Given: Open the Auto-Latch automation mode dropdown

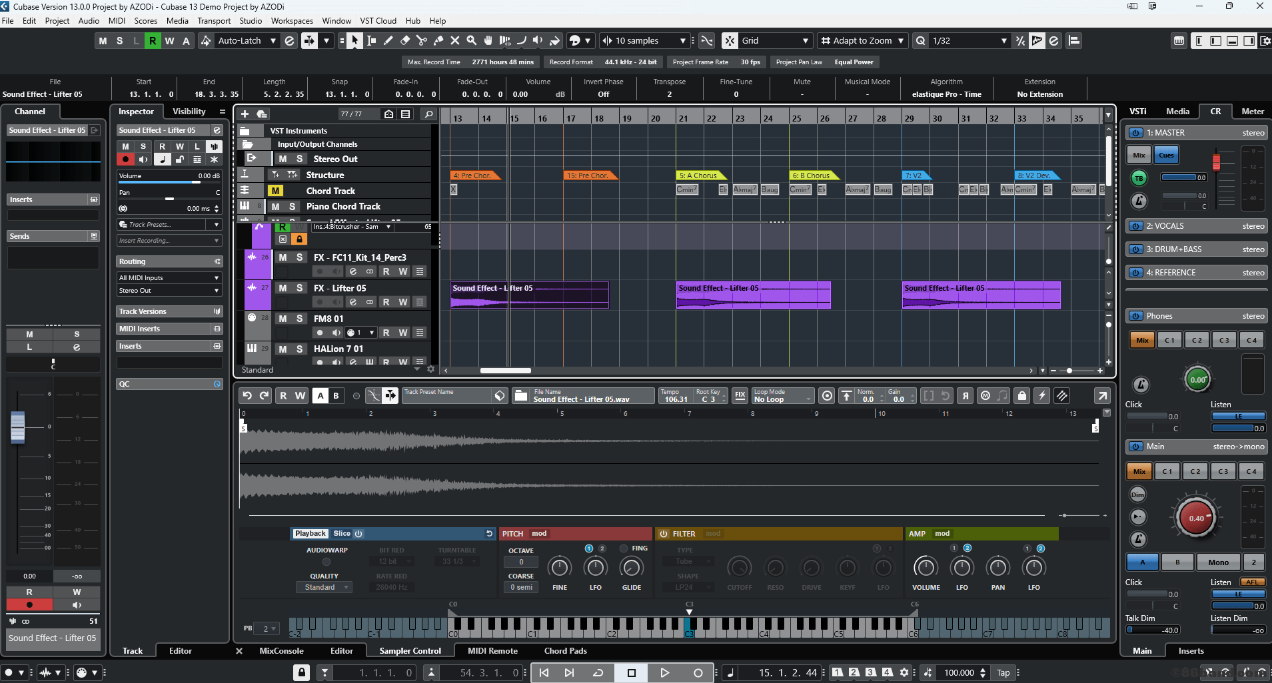Looking at the screenshot, I should pyautogui.click(x=245, y=41).
